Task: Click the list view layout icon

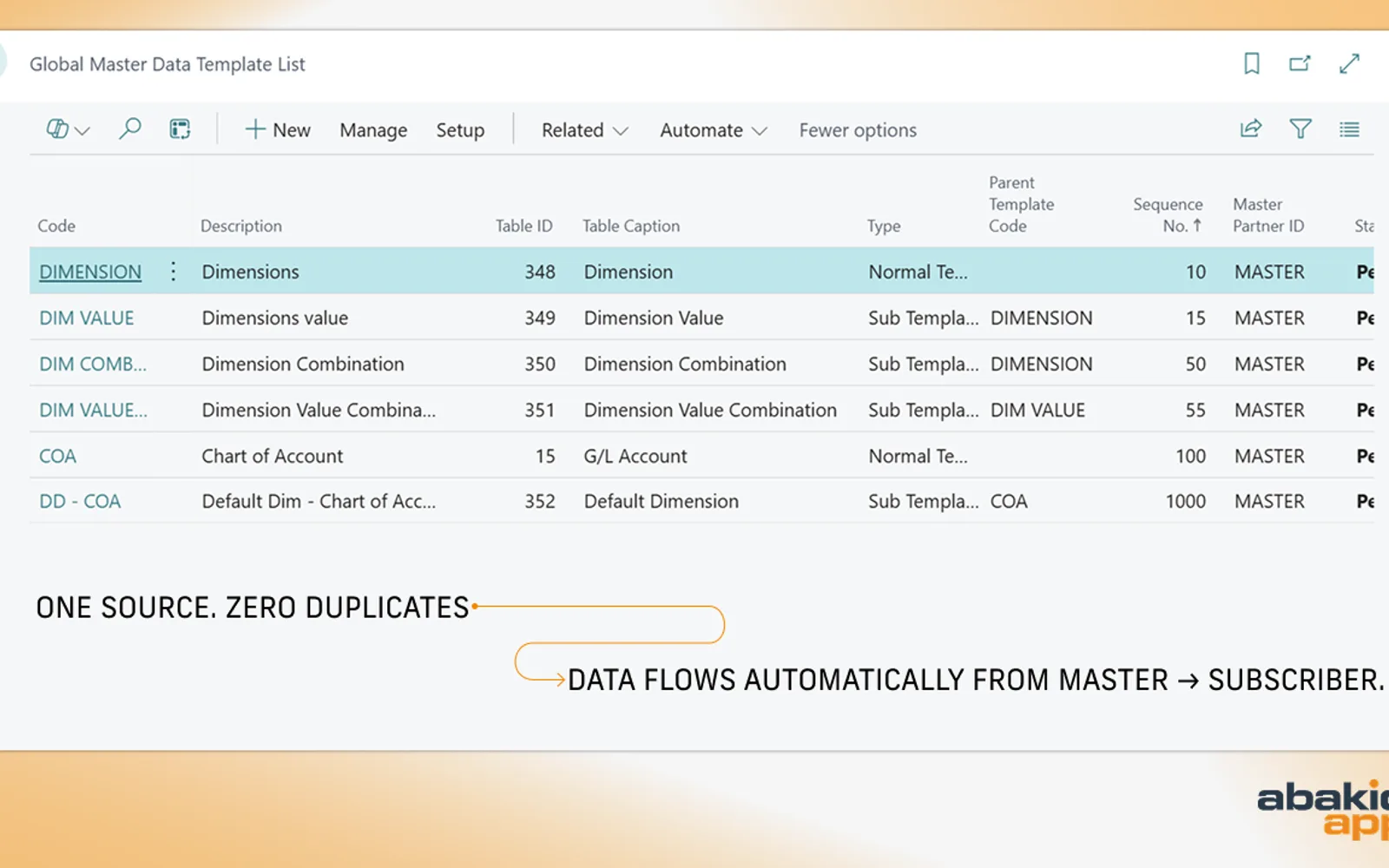Action: tap(1349, 129)
